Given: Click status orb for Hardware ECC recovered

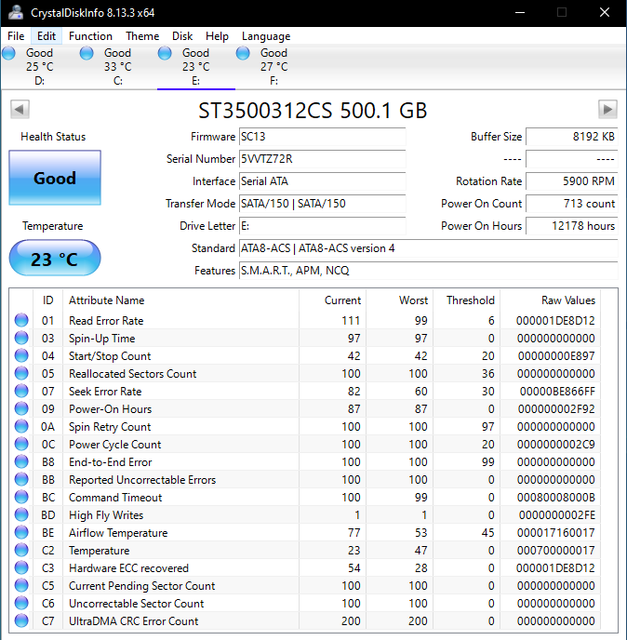Looking at the screenshot, I should tap(21, 568).
